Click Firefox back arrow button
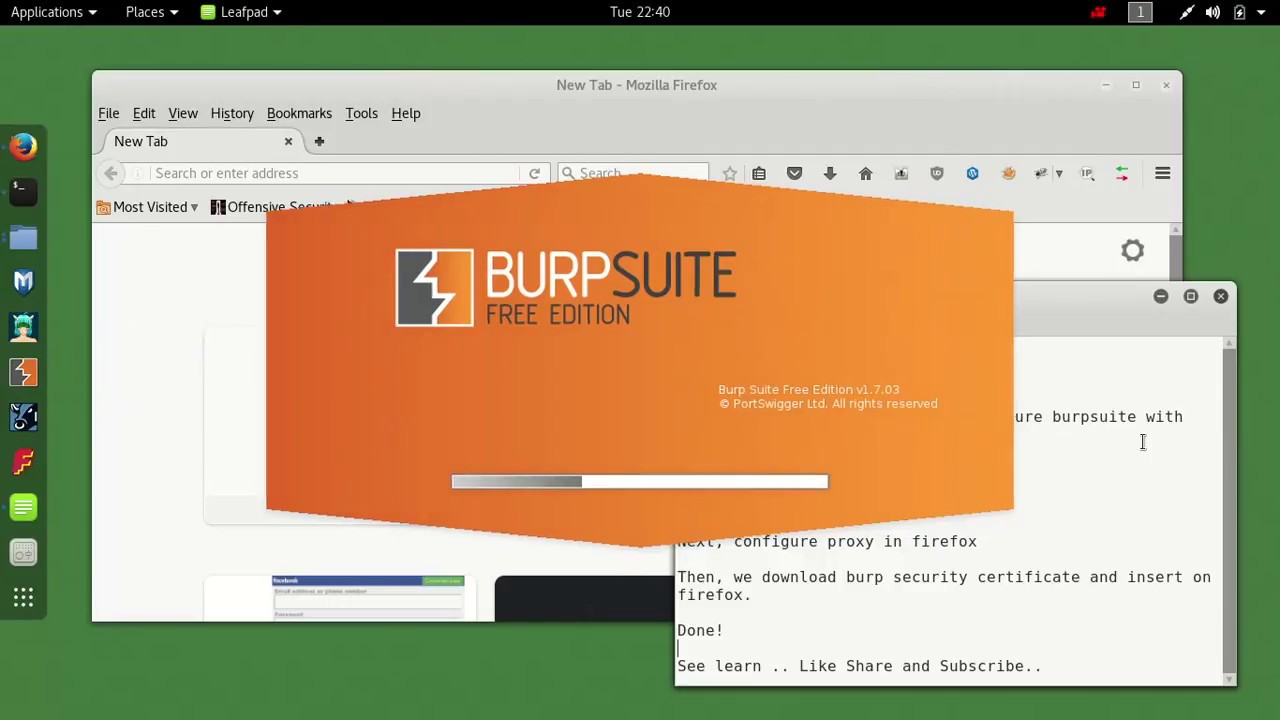 click(111, 173)
